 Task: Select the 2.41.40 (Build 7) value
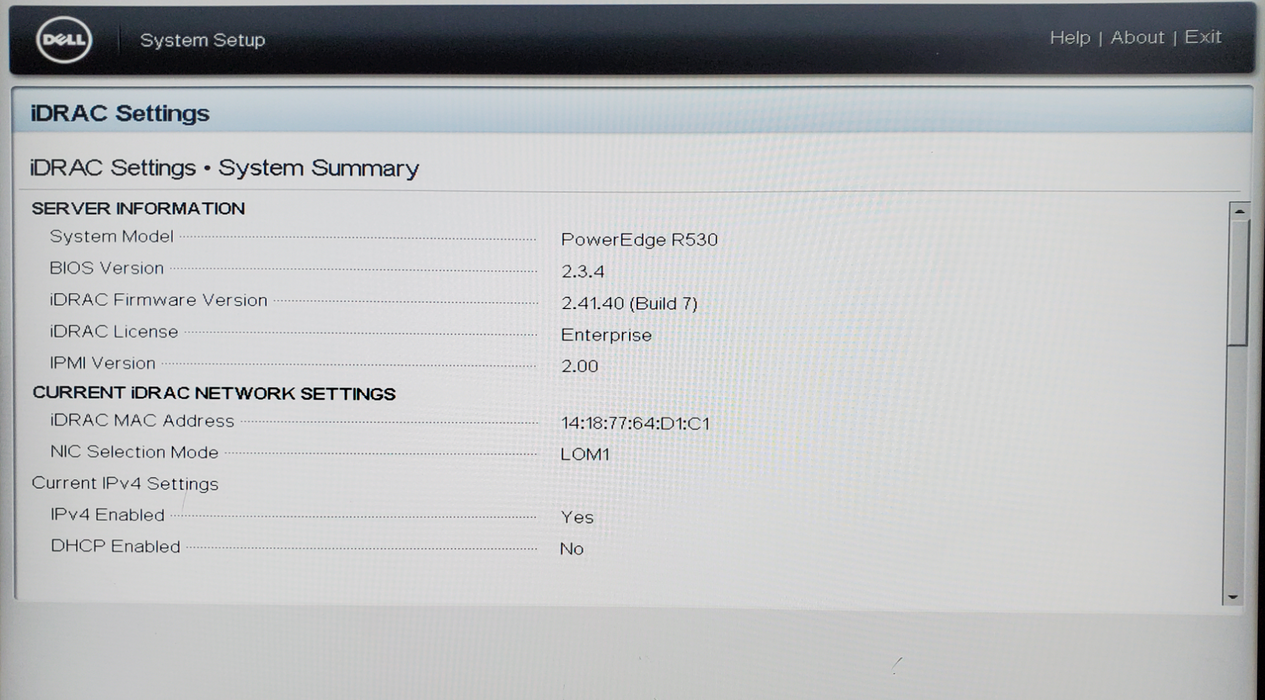tap(629, 303)
